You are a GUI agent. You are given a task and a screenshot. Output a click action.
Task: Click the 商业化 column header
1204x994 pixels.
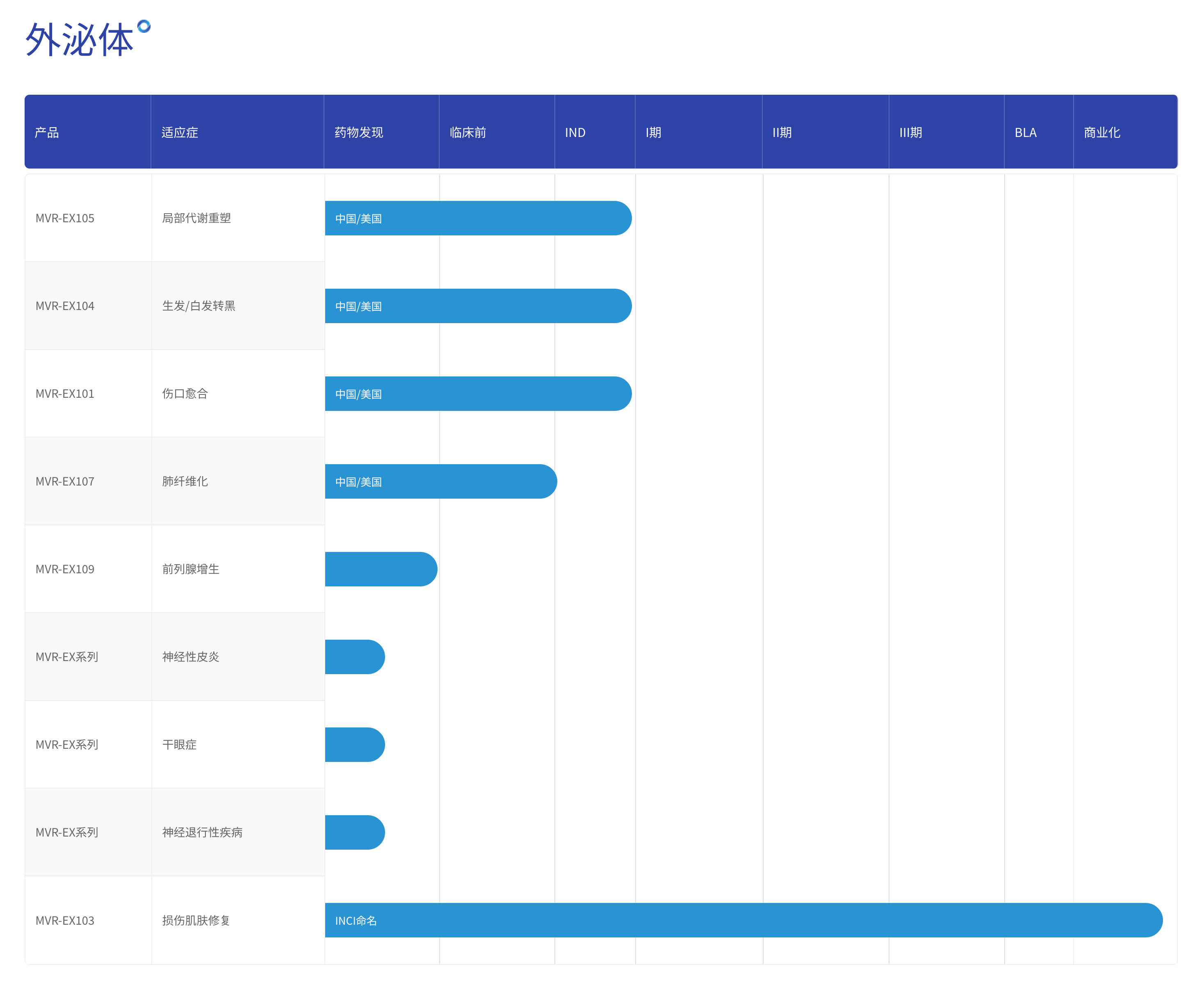pos(1126,132)
